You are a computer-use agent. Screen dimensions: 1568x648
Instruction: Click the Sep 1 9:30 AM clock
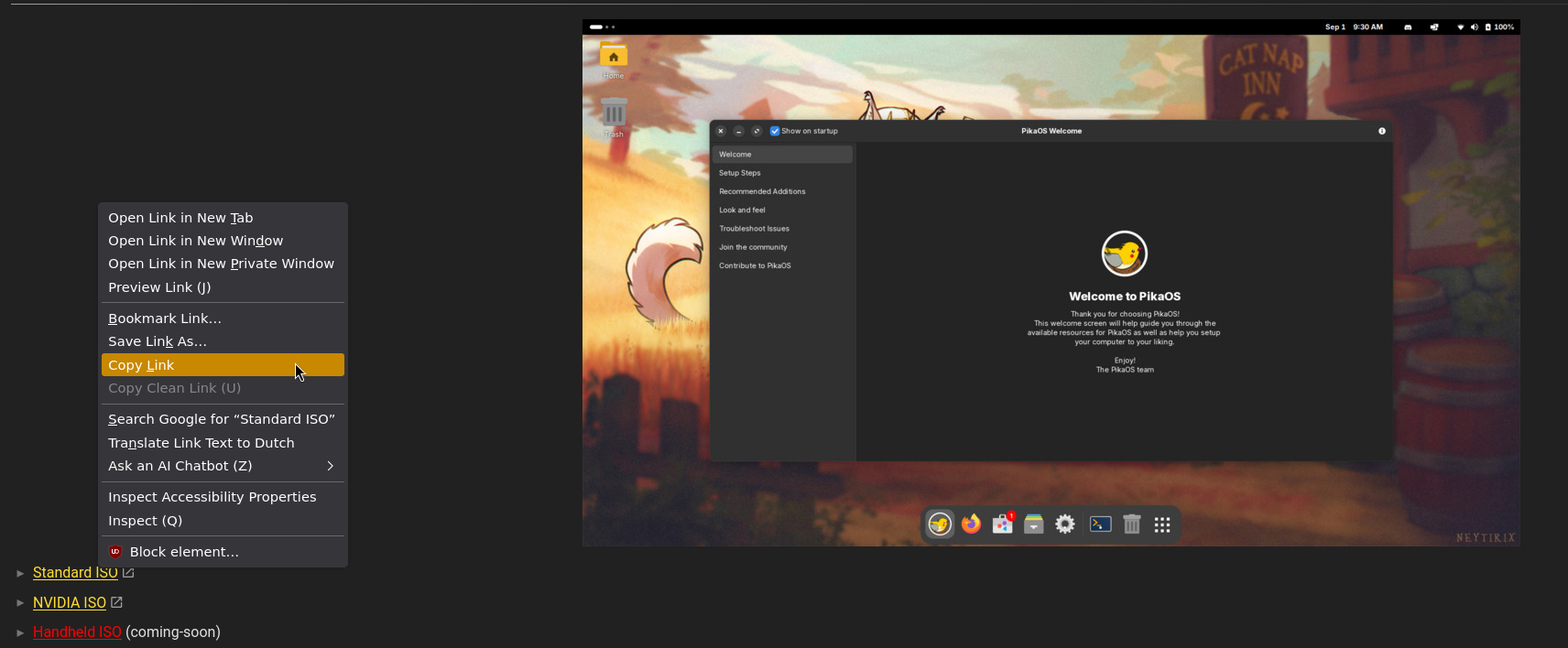1354,27
